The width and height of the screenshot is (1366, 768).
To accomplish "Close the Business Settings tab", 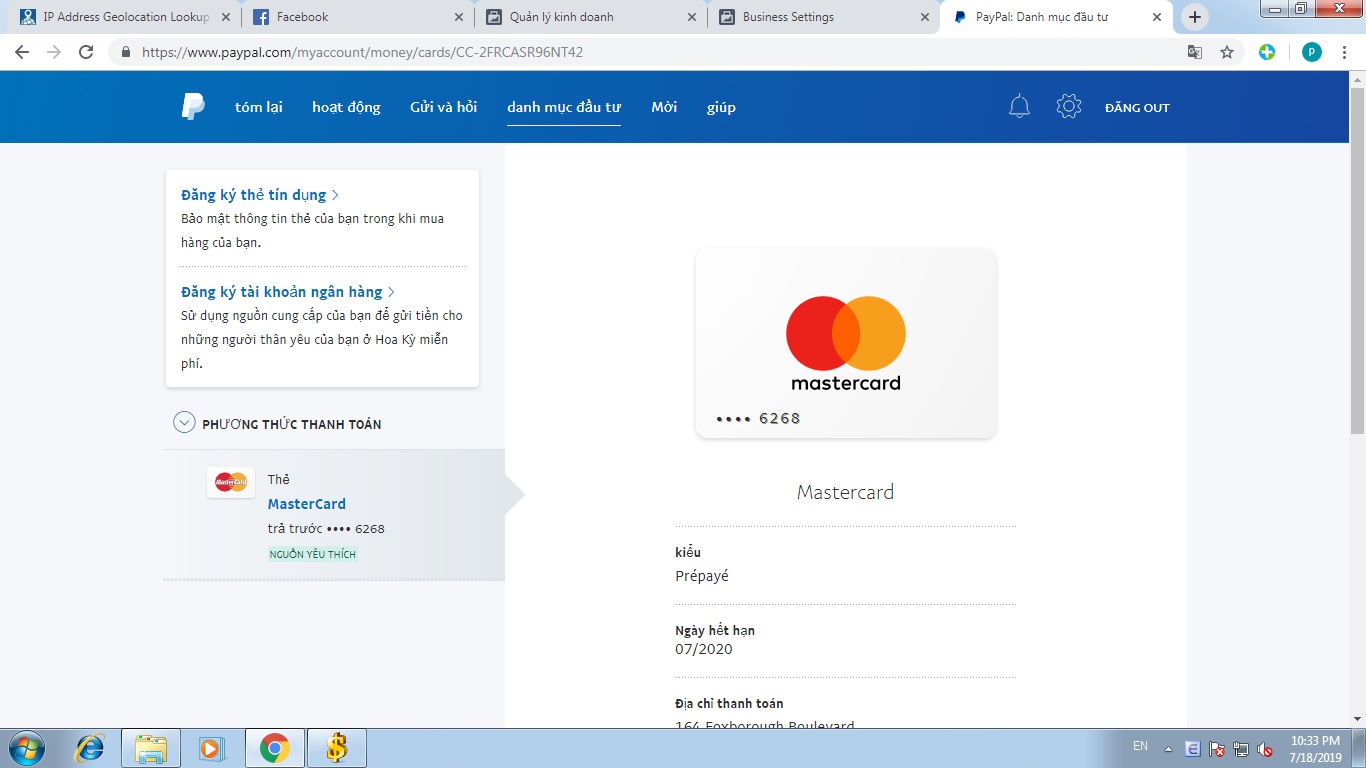I will pos(923,17).
